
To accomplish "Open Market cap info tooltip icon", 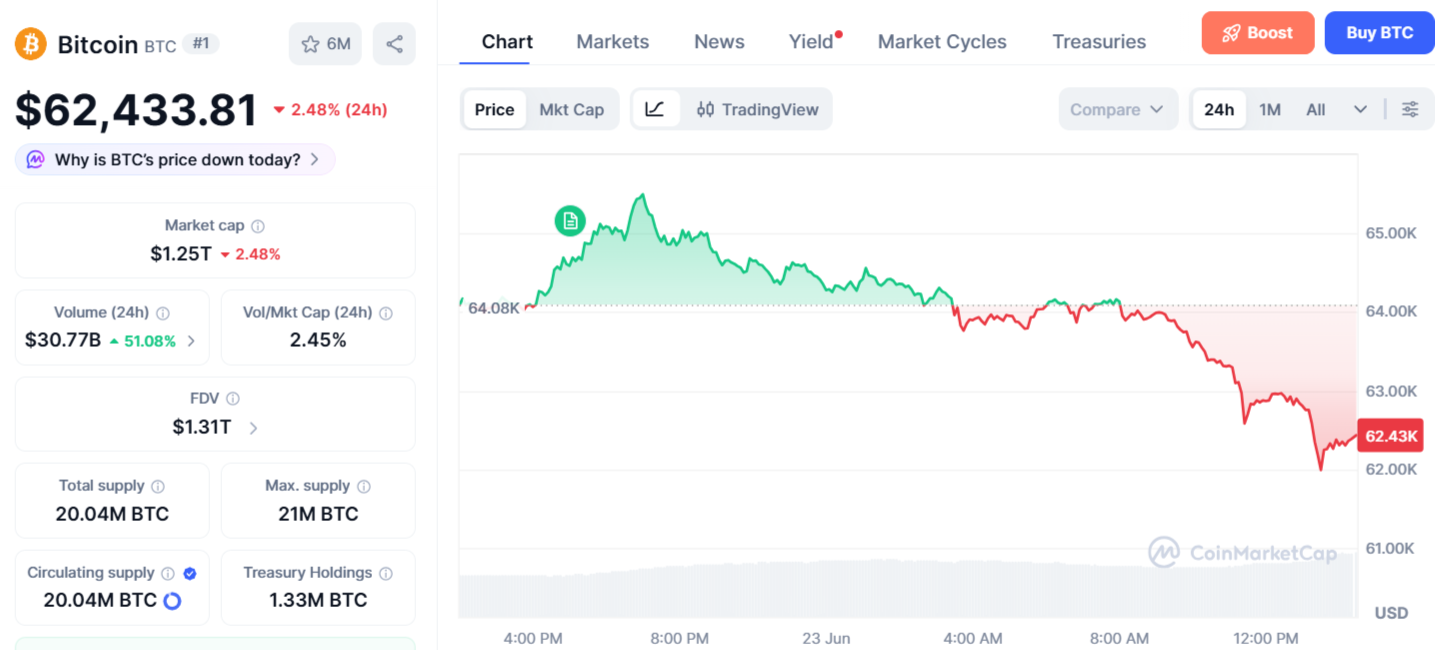I will [x=258, y=227].
